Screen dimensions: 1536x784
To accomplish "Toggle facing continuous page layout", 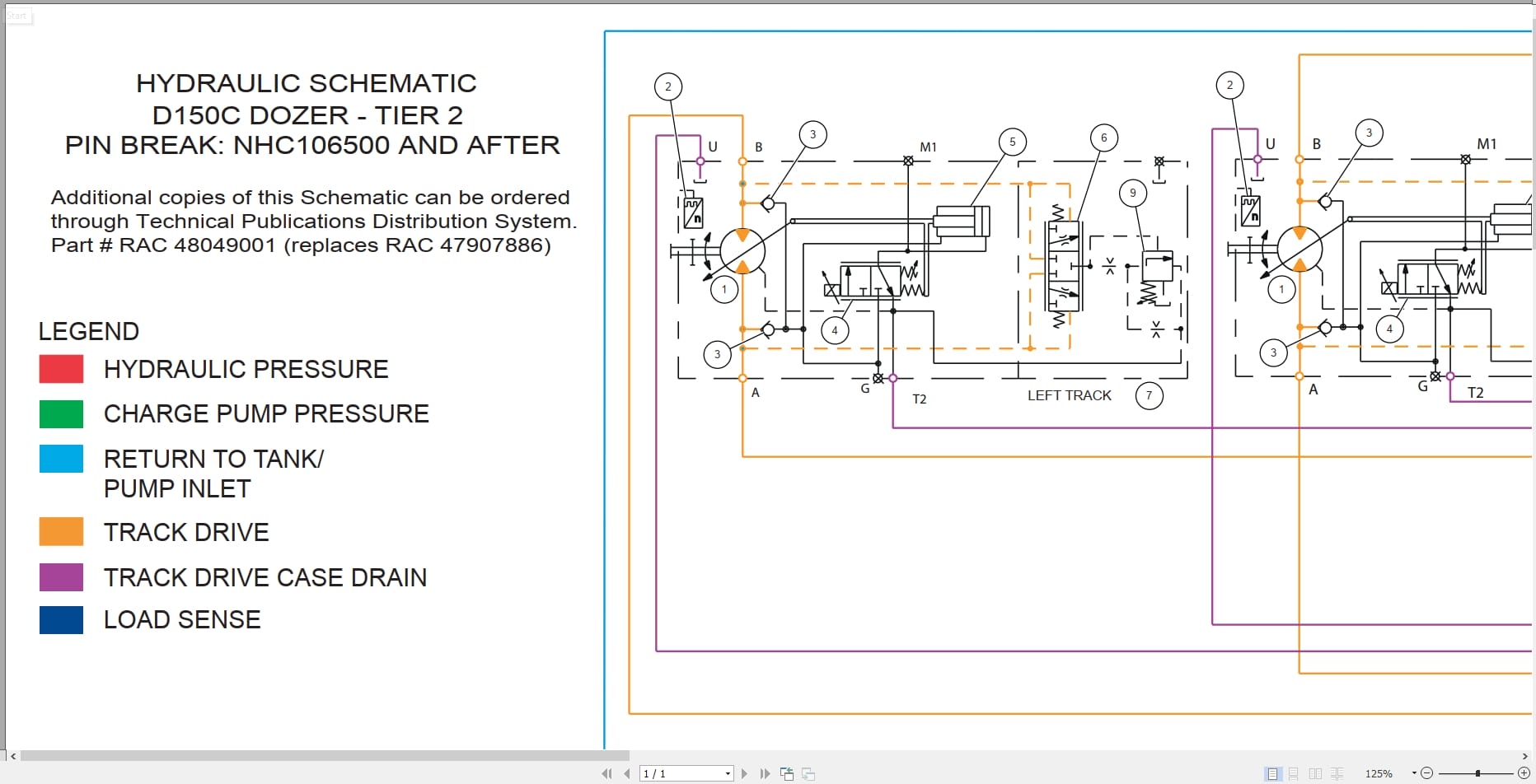I will pyautogui.click(x=1336, y=773).
